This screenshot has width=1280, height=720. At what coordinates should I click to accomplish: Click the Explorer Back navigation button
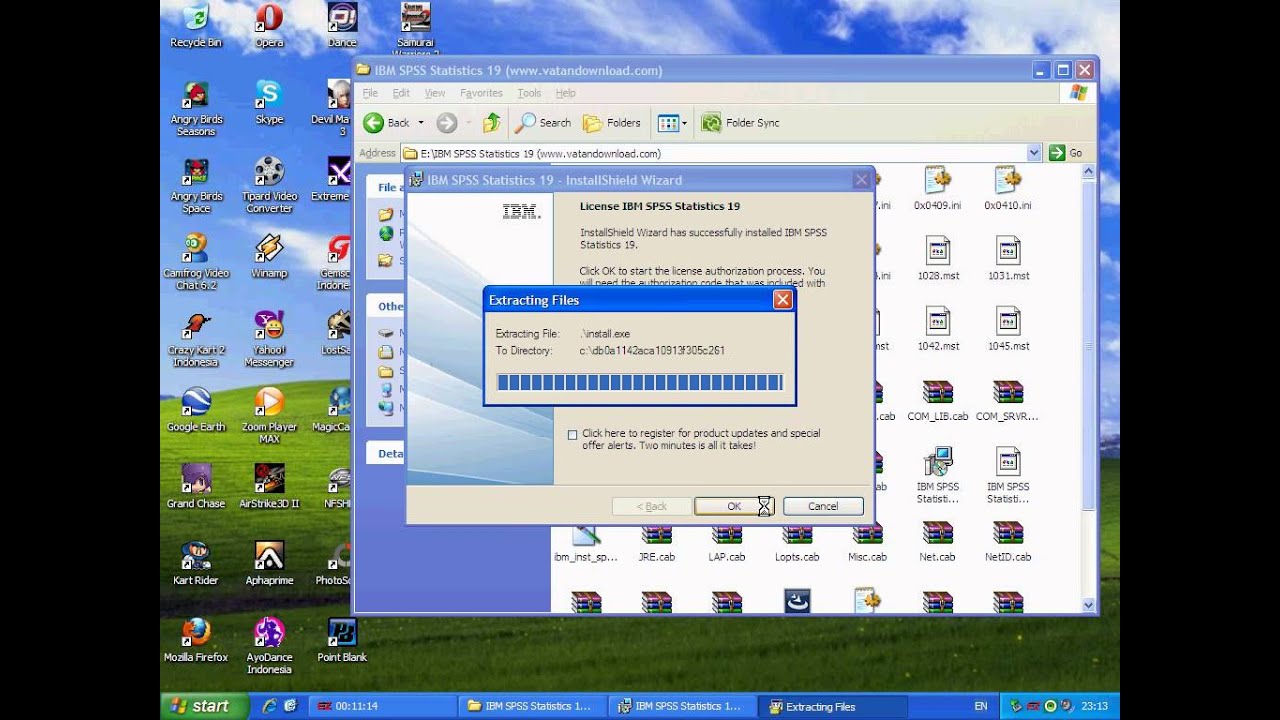(387, 123)
